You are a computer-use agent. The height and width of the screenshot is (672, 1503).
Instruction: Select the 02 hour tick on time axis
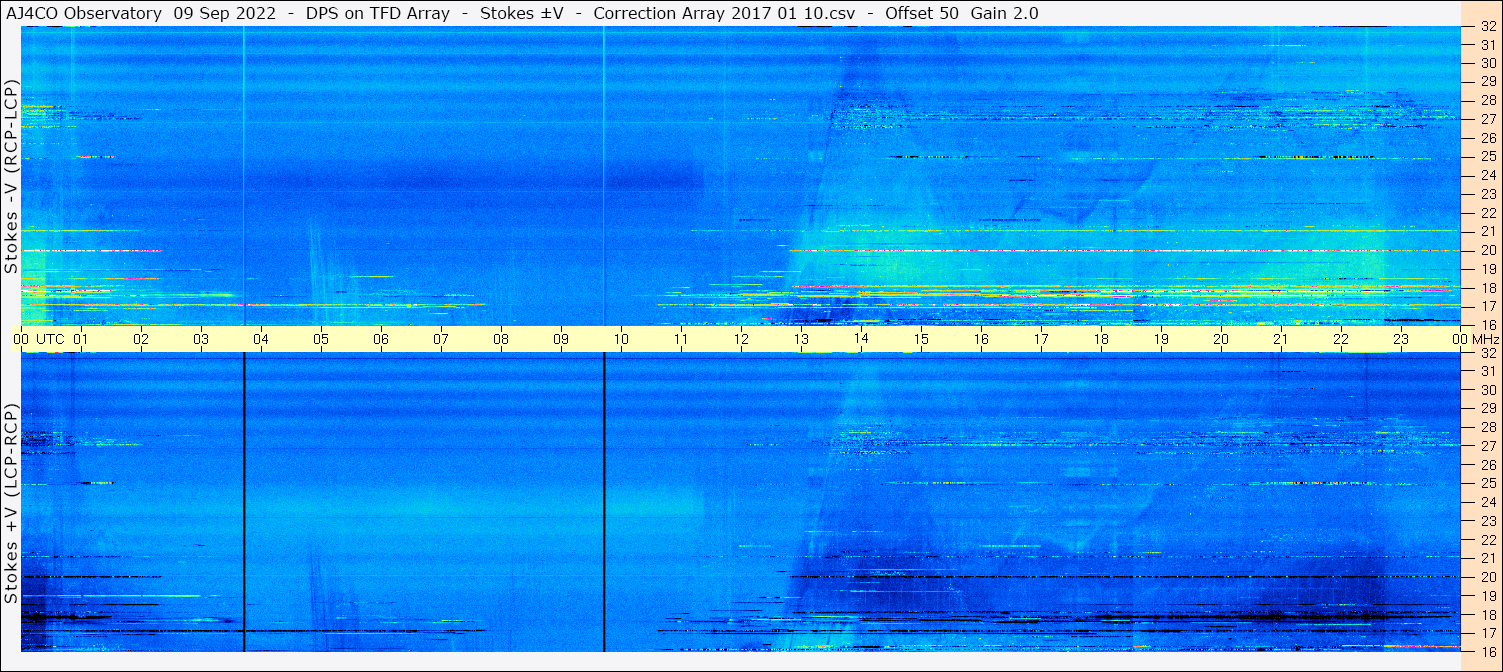pyautogui.click(x=141, y=339)
